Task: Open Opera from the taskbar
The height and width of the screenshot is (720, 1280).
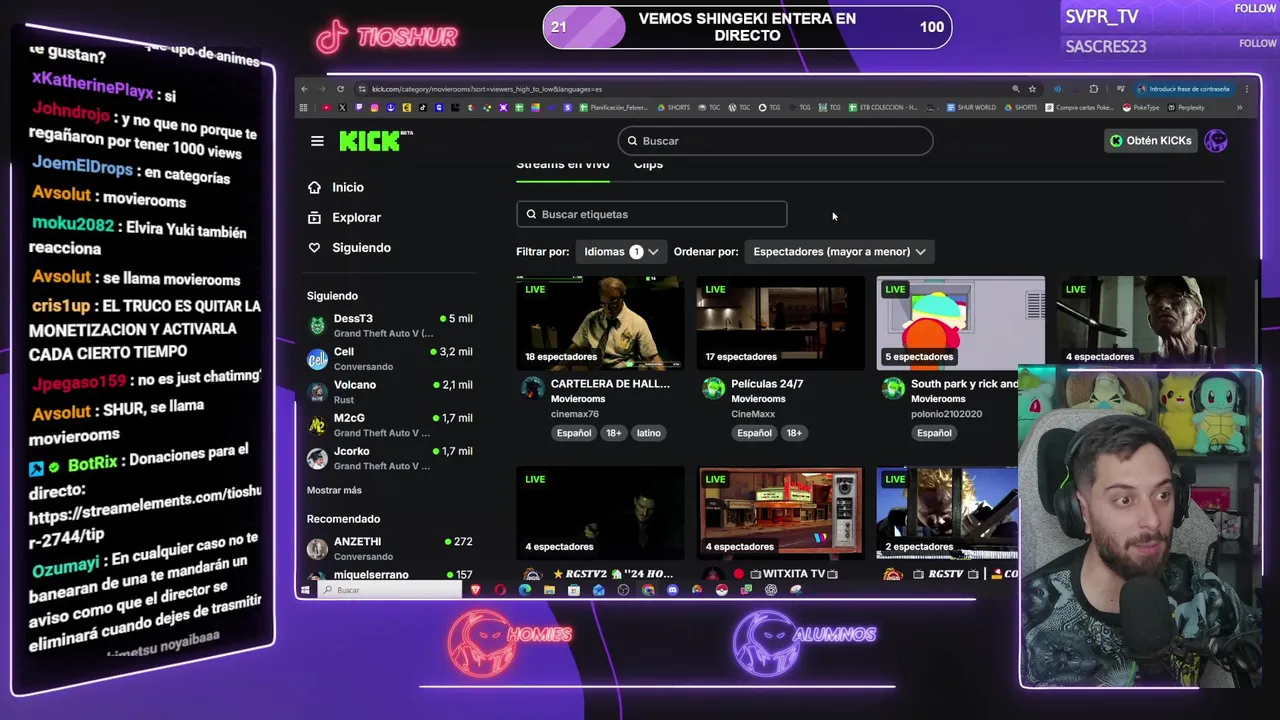Action: [x=500, y=590]
